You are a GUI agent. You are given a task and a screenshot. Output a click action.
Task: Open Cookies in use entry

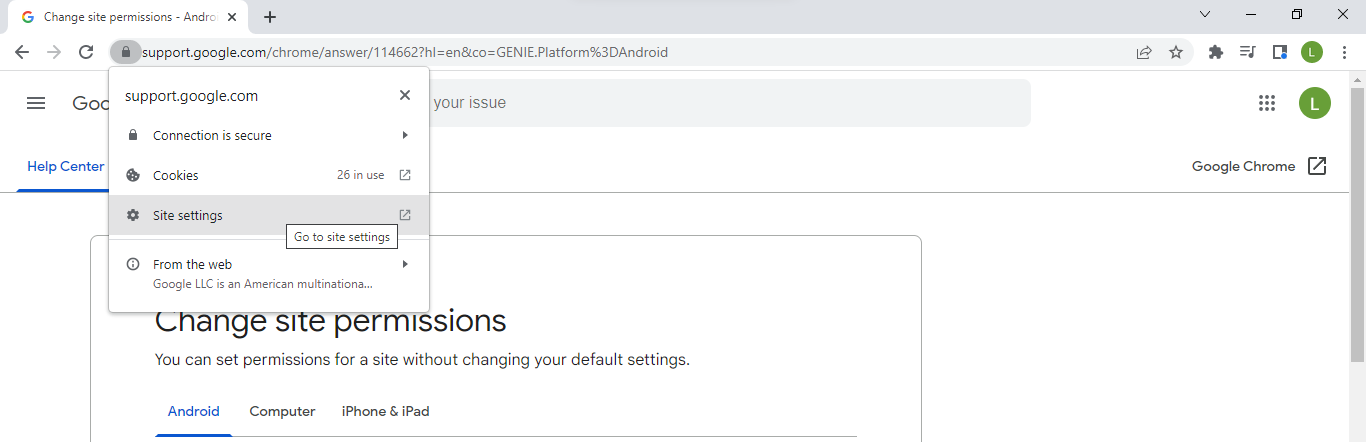click(269, 175)
